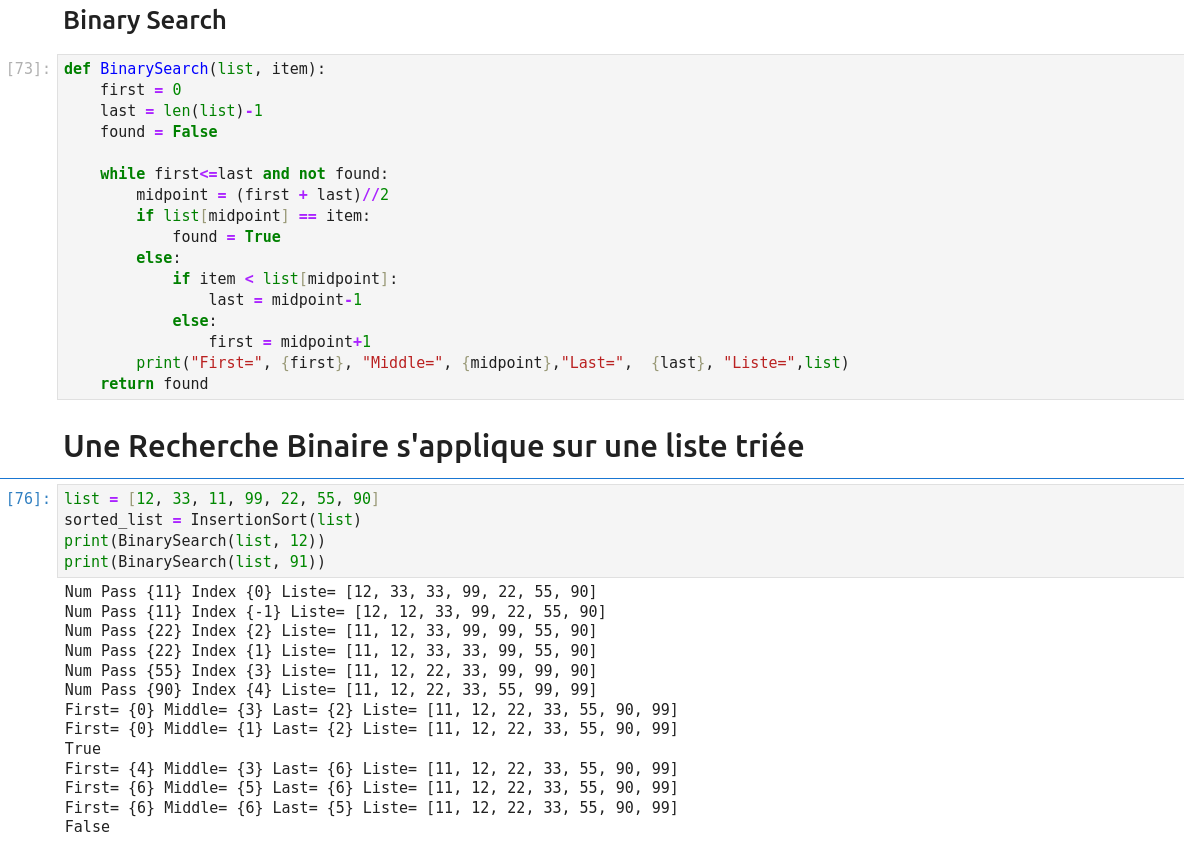Place cursor on "def BinarySearch(list, item):" line
1184x842 pixels.
tap(195, 69)
